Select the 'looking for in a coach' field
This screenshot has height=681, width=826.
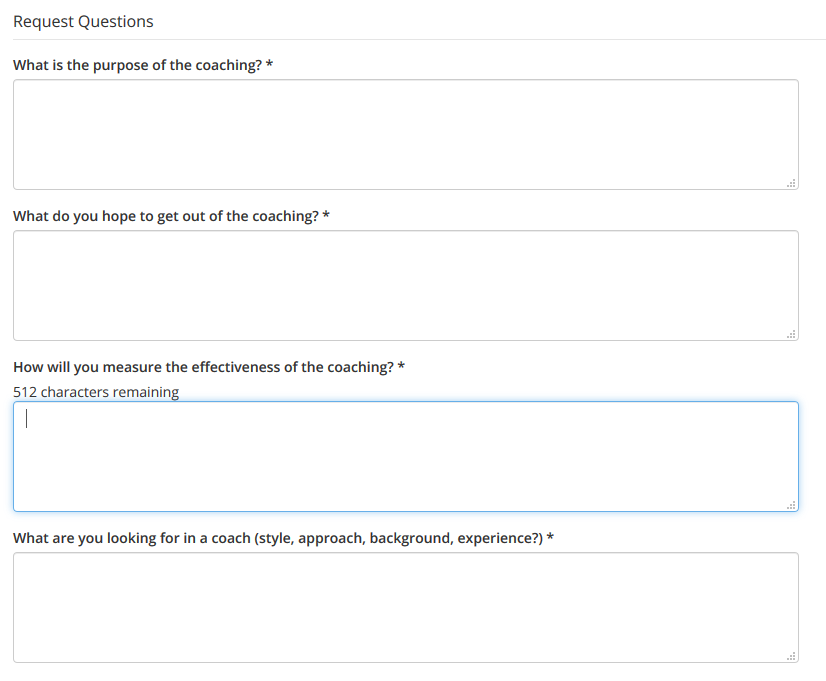point(405,607)
